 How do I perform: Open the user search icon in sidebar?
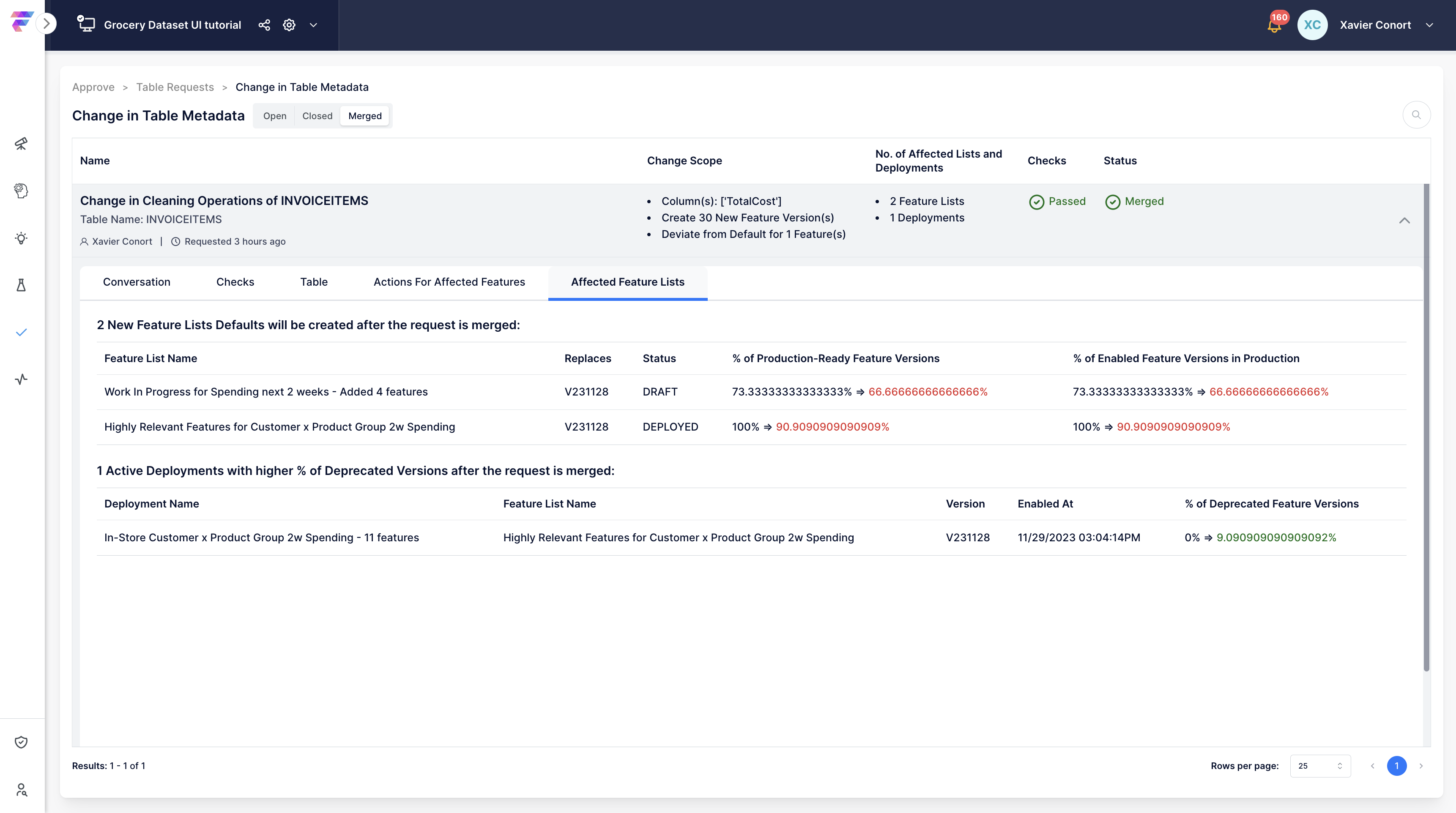click(x=22, y=789)
